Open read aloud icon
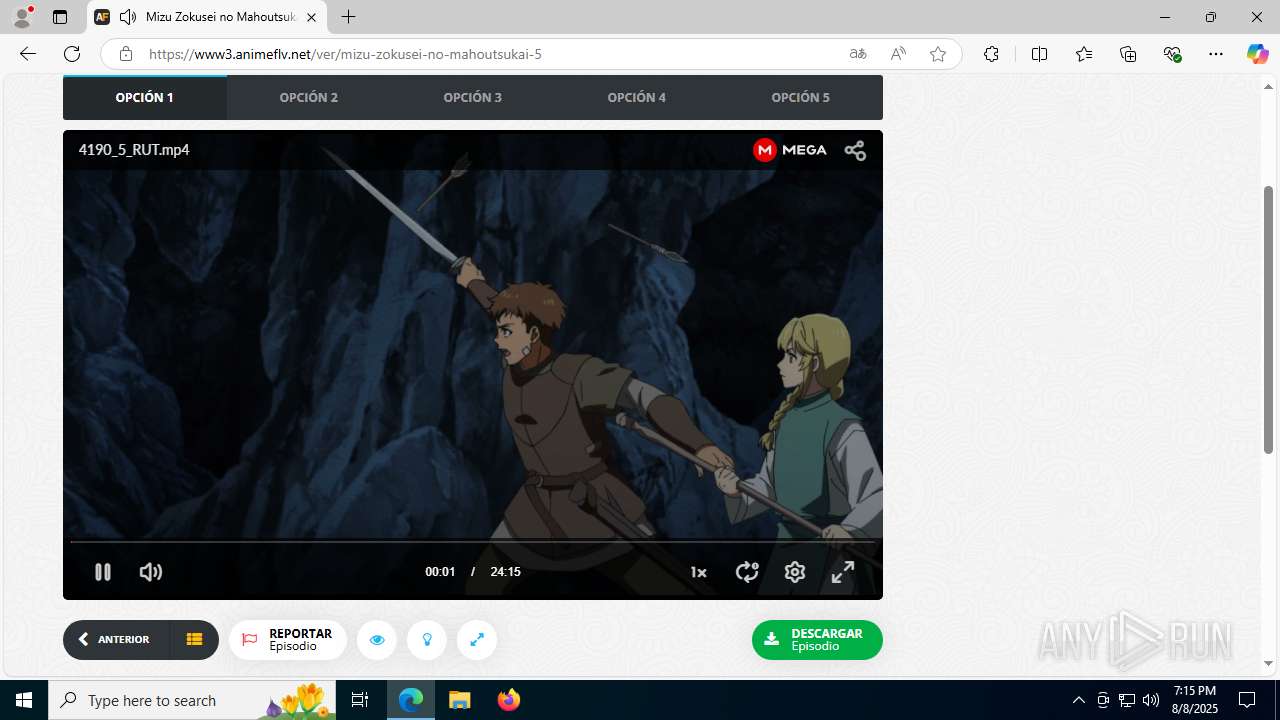The width and height of the screenshot is (1280, 720). [x=898, y=54]
